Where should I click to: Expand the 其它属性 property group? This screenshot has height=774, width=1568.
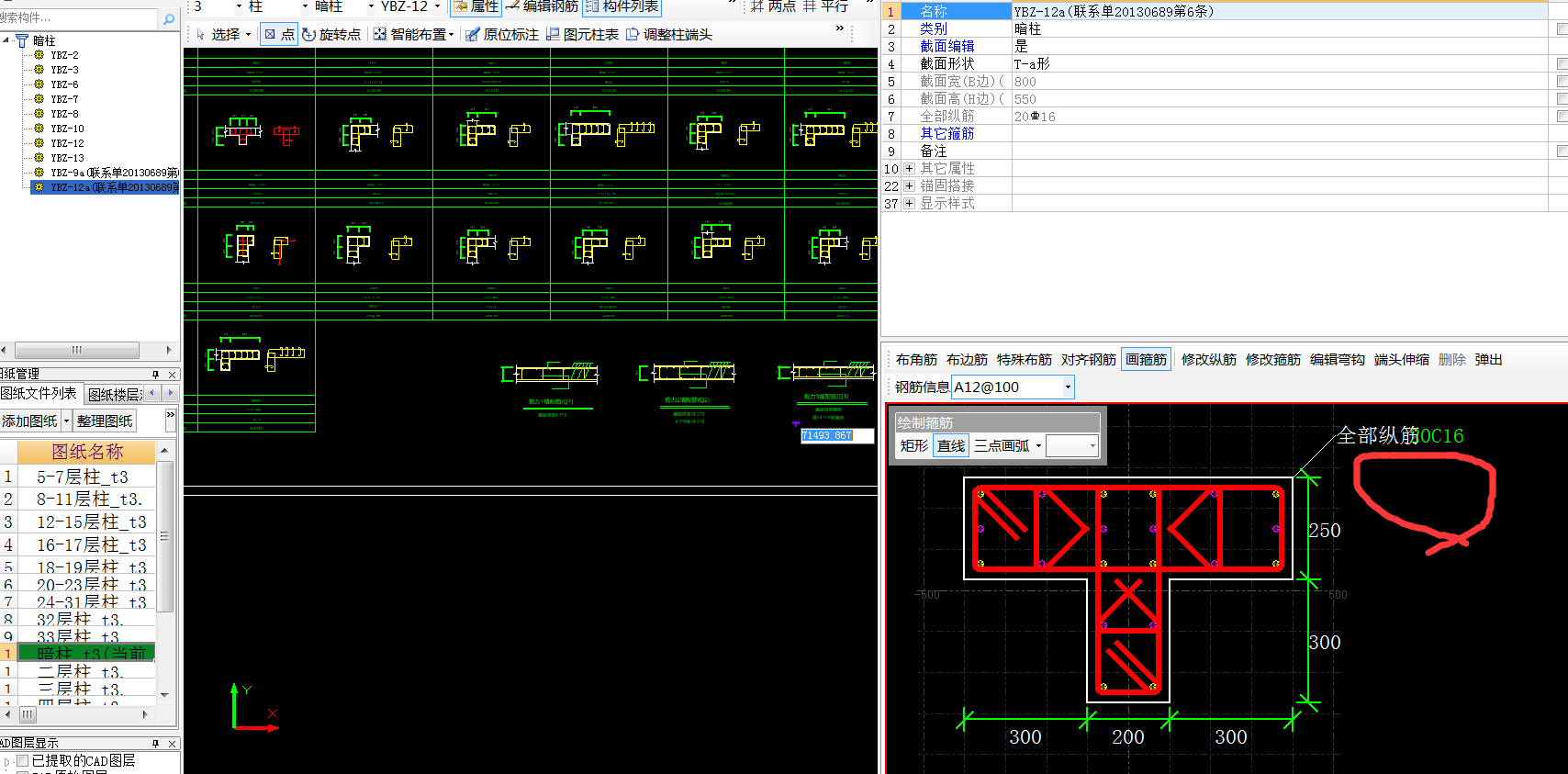909,169
